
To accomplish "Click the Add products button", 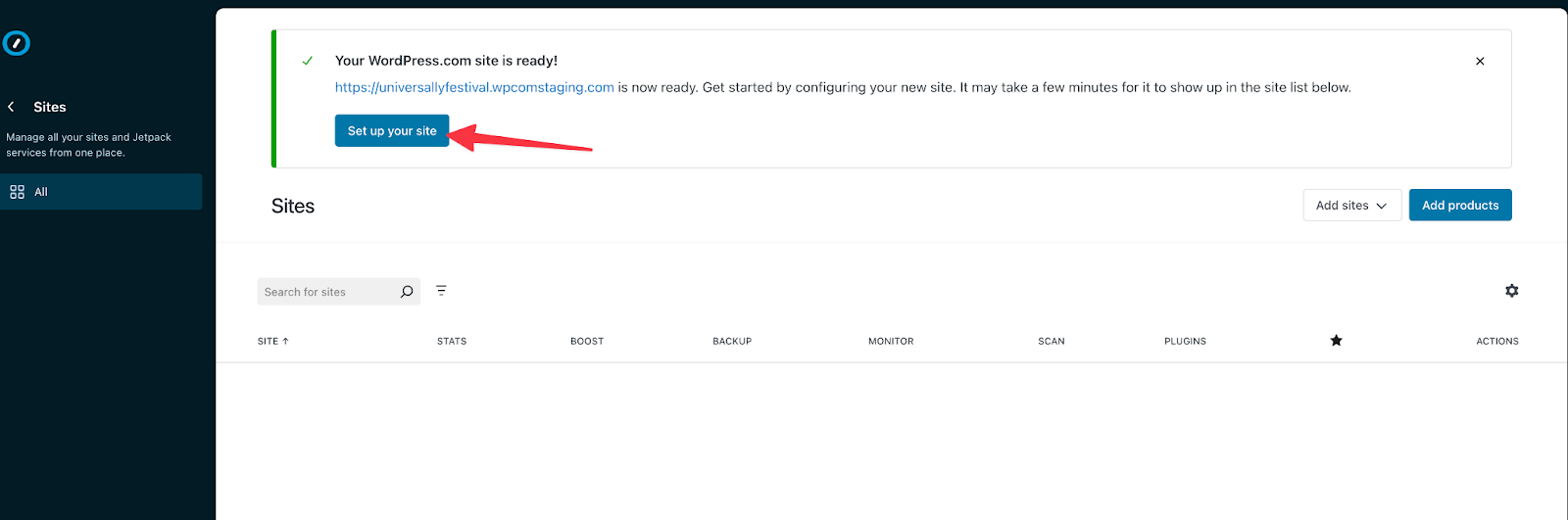I will (x=1459, y=206).
